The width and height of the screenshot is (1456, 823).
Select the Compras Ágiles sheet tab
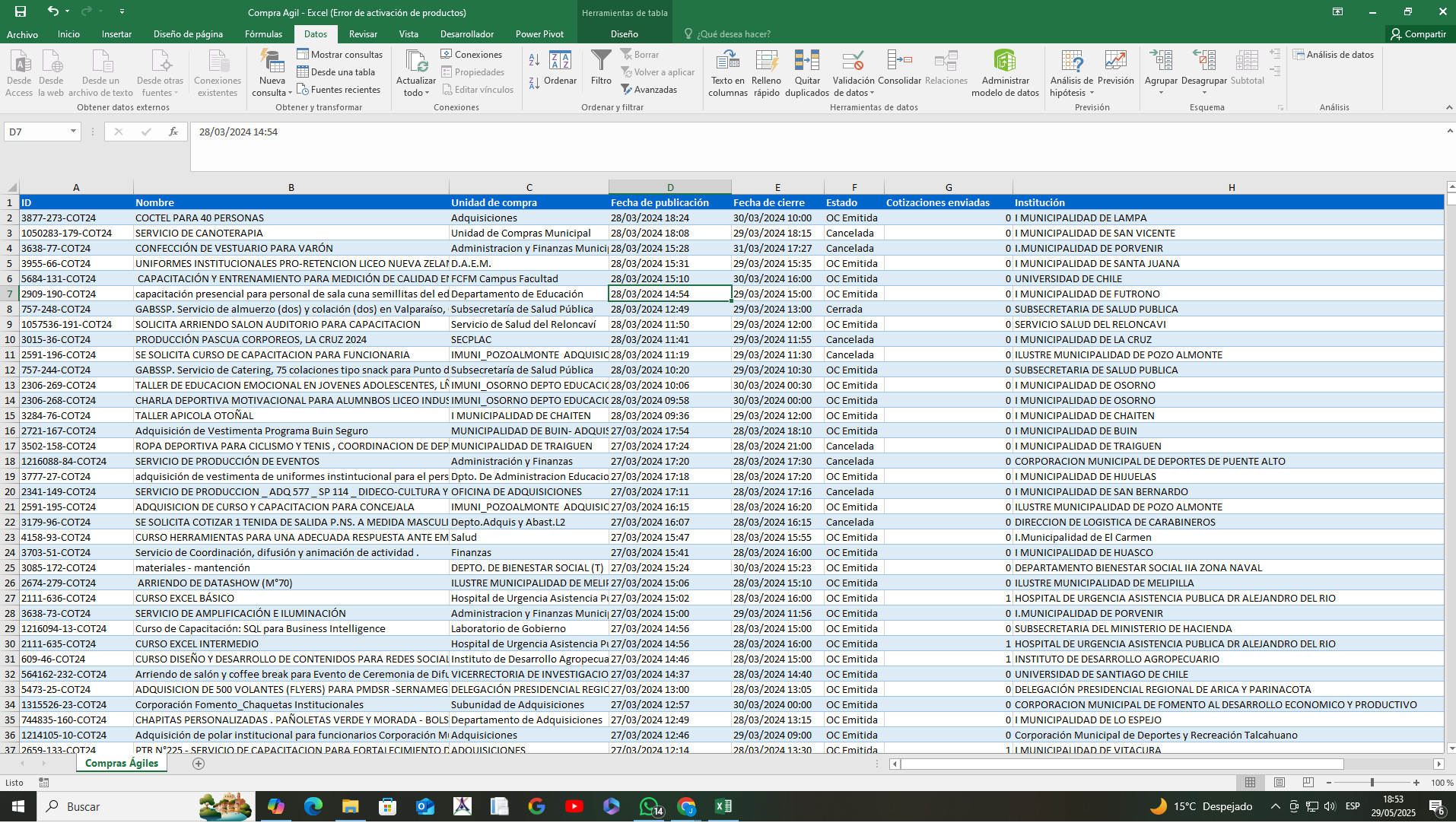[122, 763]
